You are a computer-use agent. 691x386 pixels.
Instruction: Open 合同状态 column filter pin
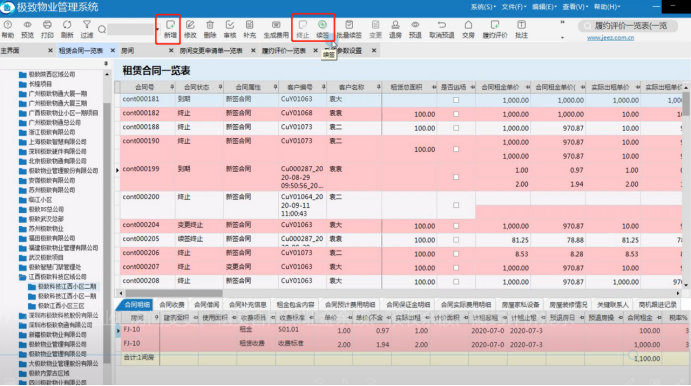coord(220,87)
